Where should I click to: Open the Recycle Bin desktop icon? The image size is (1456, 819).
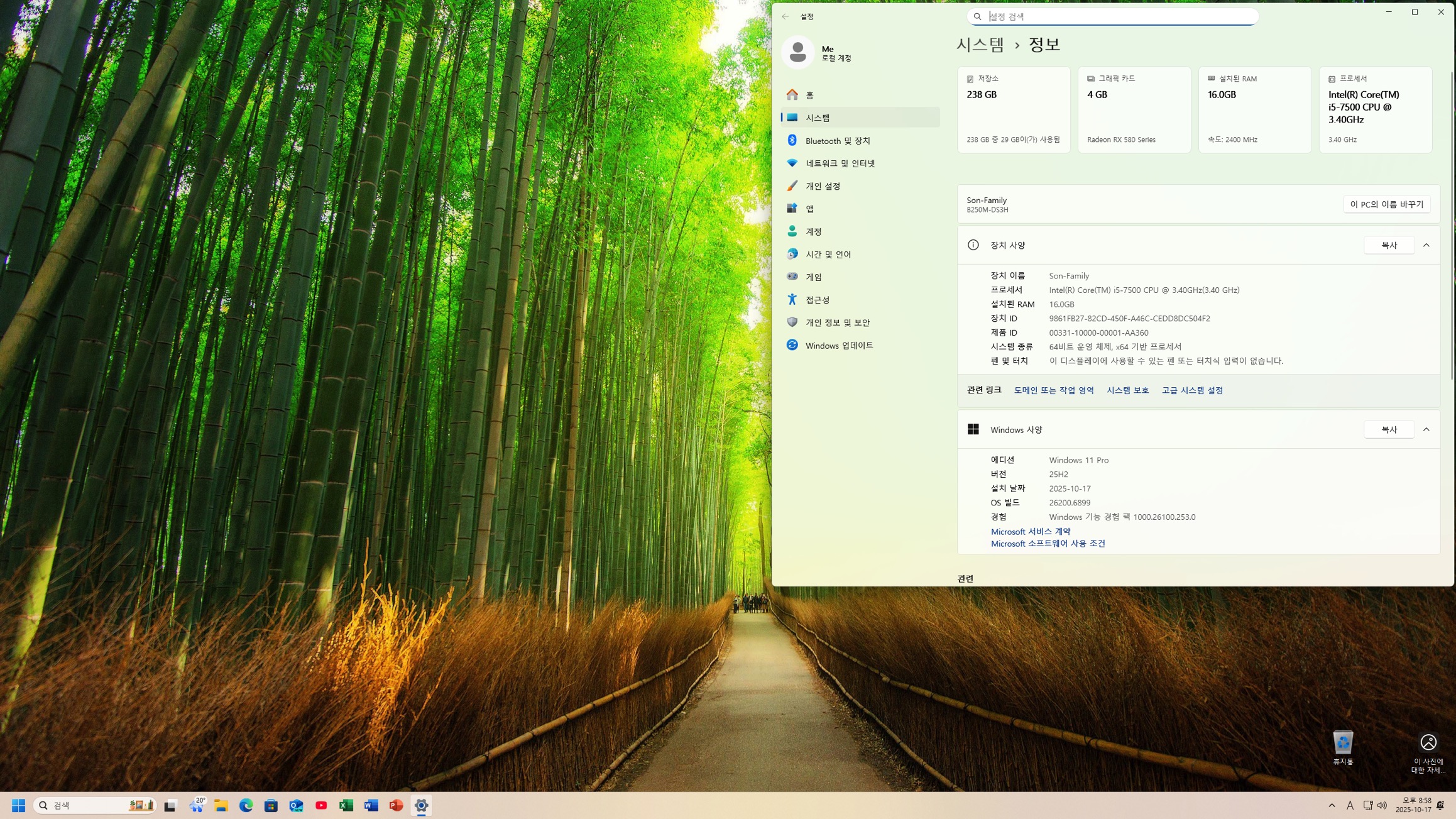coord(1343,745)
